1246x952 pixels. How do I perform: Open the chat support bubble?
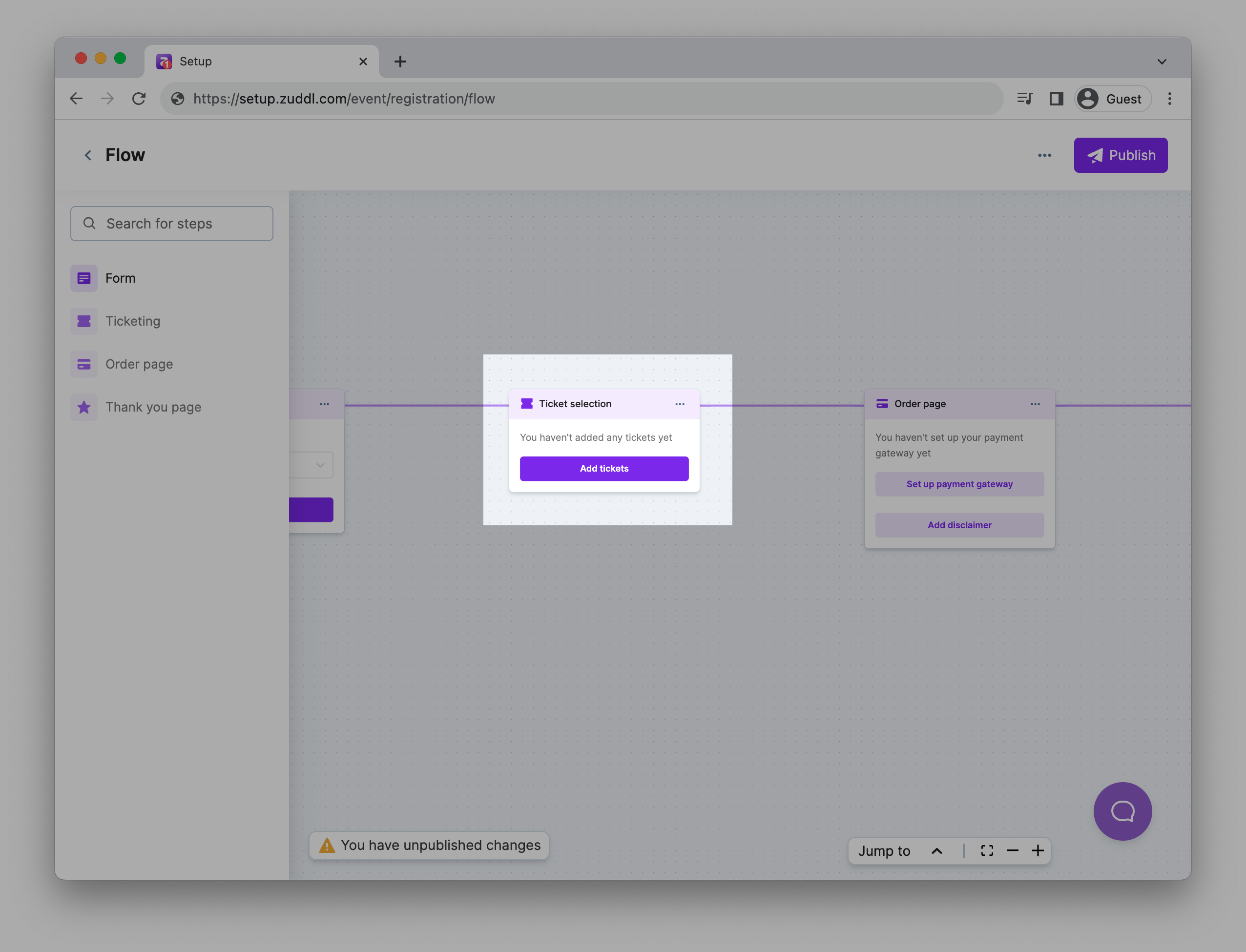pyautogui.click(x=1122, y=811)
